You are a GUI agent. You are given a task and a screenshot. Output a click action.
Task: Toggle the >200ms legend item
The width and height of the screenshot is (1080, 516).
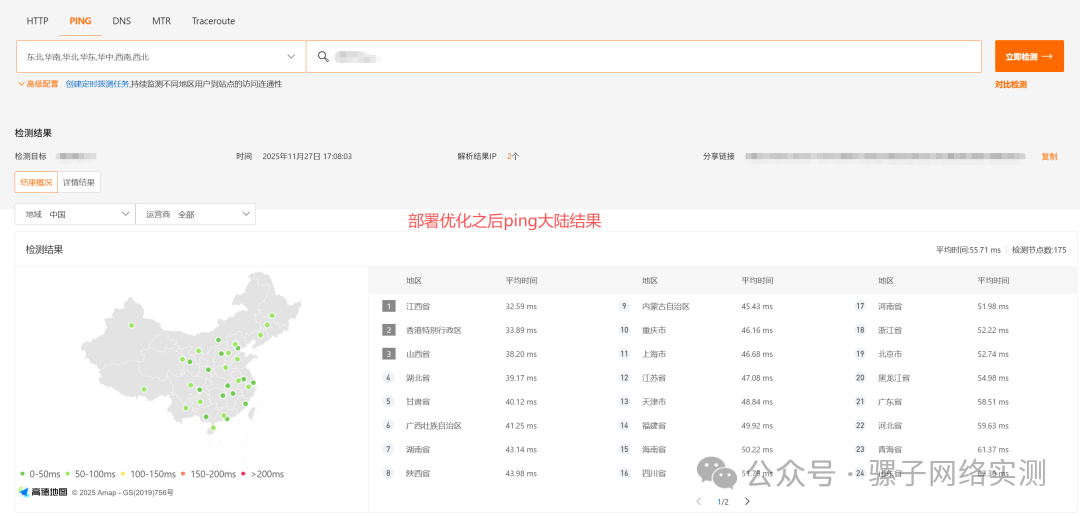262,474
